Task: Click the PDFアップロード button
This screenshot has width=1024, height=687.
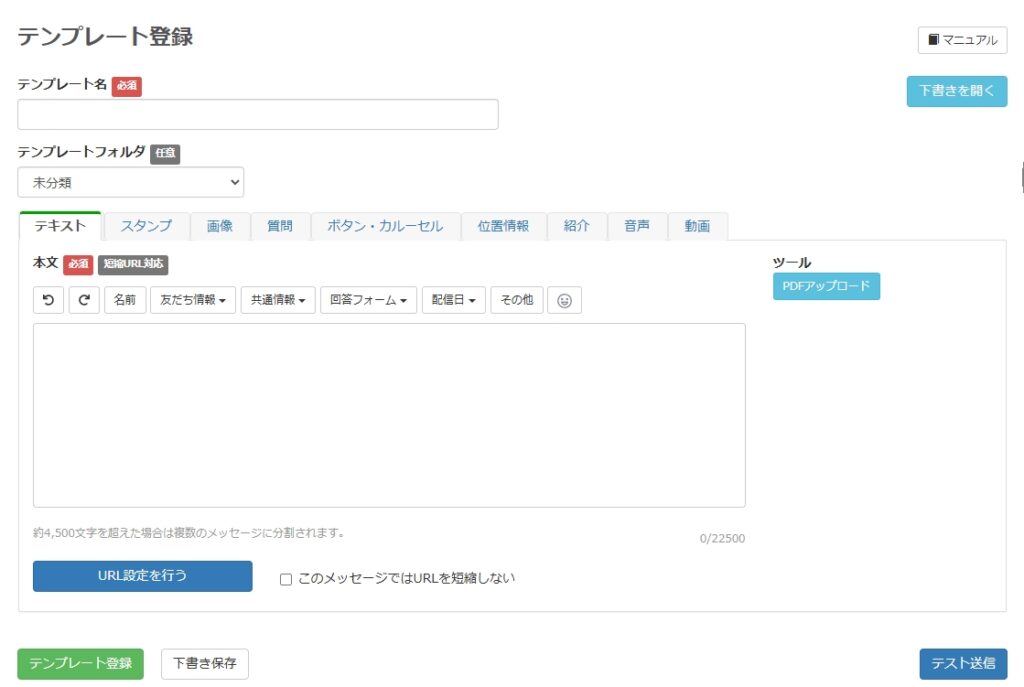Action: click(x=826, y=286)
